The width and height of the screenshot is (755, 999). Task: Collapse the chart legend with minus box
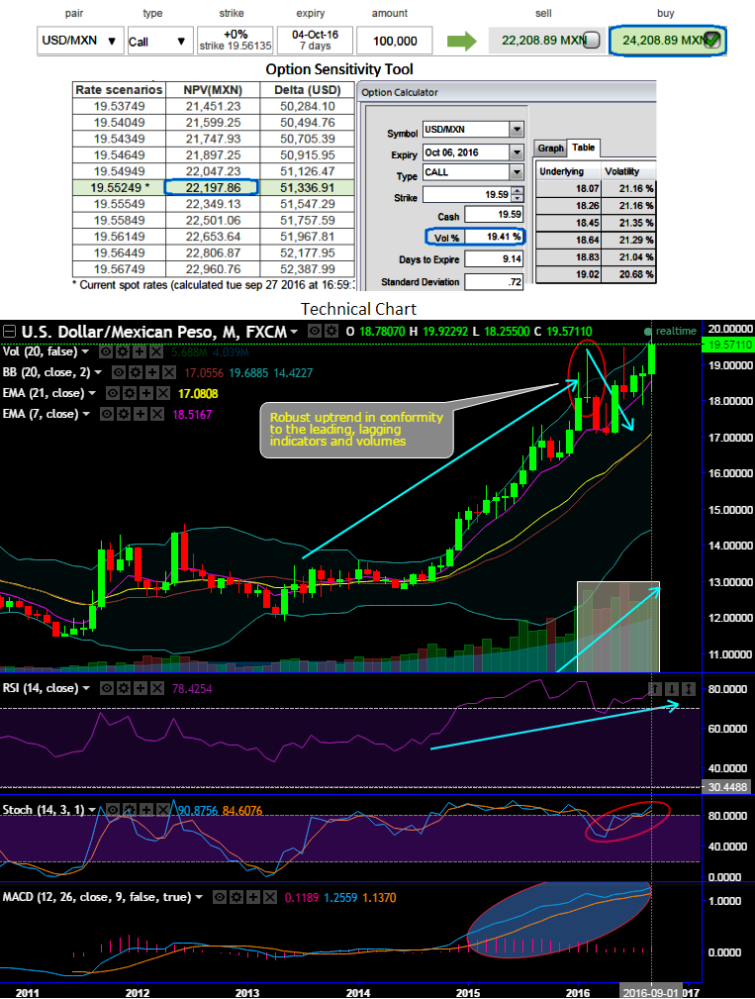pyautogui.click(x=9, y=331)
